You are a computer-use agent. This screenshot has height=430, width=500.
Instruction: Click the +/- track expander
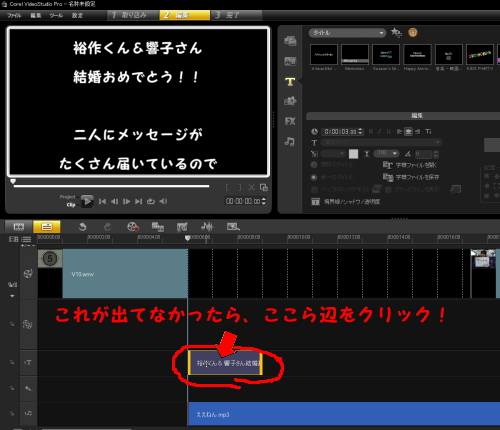28,246
